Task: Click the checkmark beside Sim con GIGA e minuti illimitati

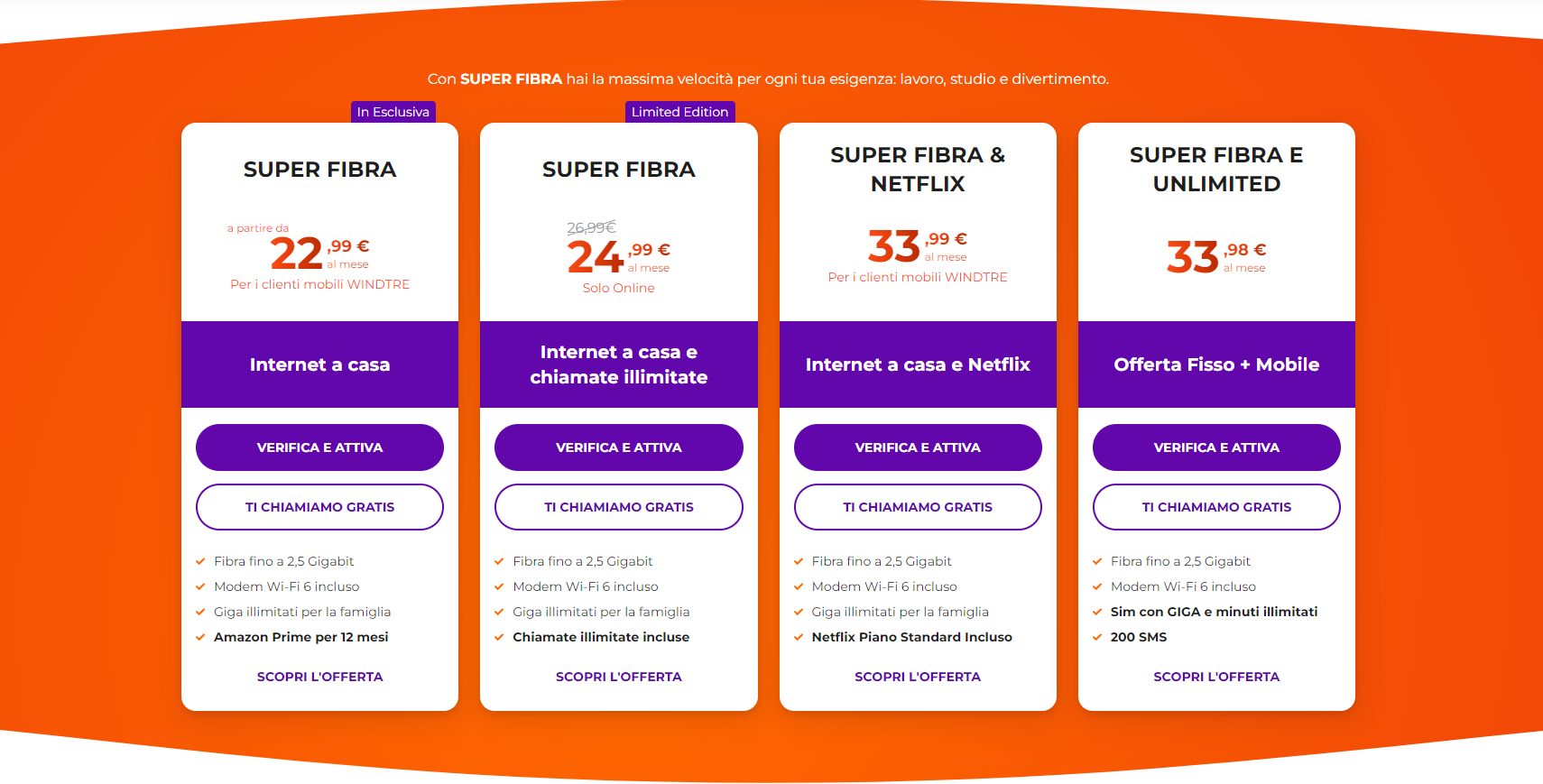Action: point(1097,612)
